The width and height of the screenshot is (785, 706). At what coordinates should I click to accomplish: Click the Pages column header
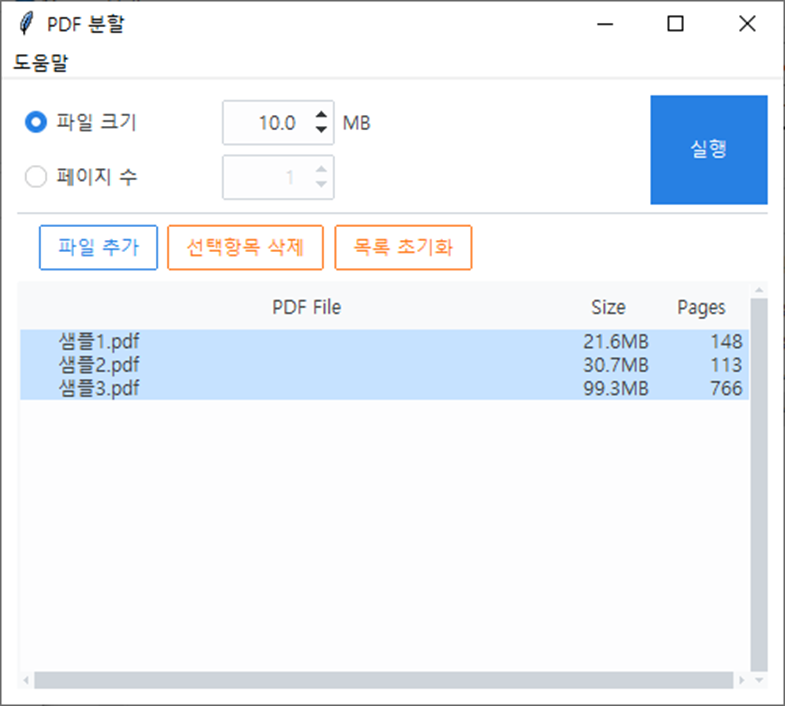tap(701, 307)
